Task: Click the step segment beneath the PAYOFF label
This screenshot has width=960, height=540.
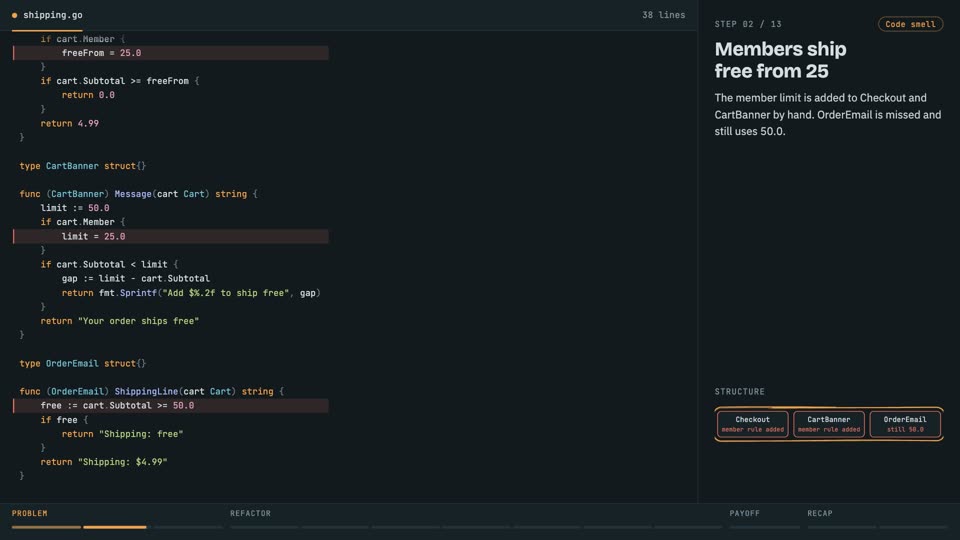Action: 764,527
